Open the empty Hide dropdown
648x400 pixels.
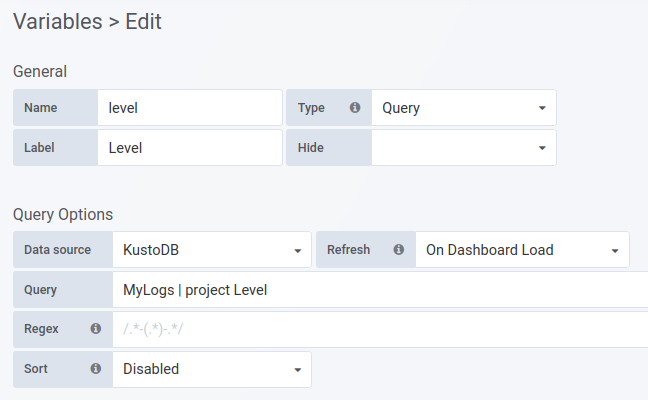pyautogui.click(x=463, y=148)
